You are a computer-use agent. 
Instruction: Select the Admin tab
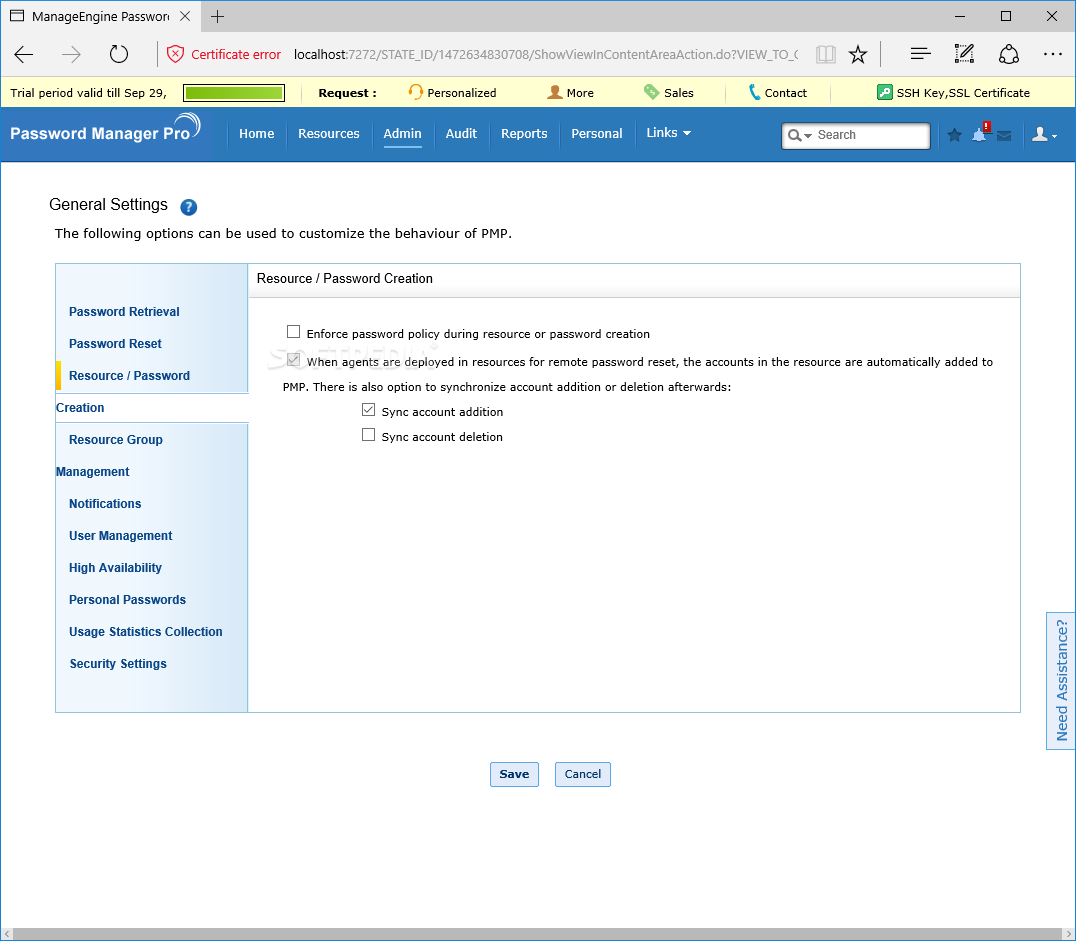pos(402,134)
